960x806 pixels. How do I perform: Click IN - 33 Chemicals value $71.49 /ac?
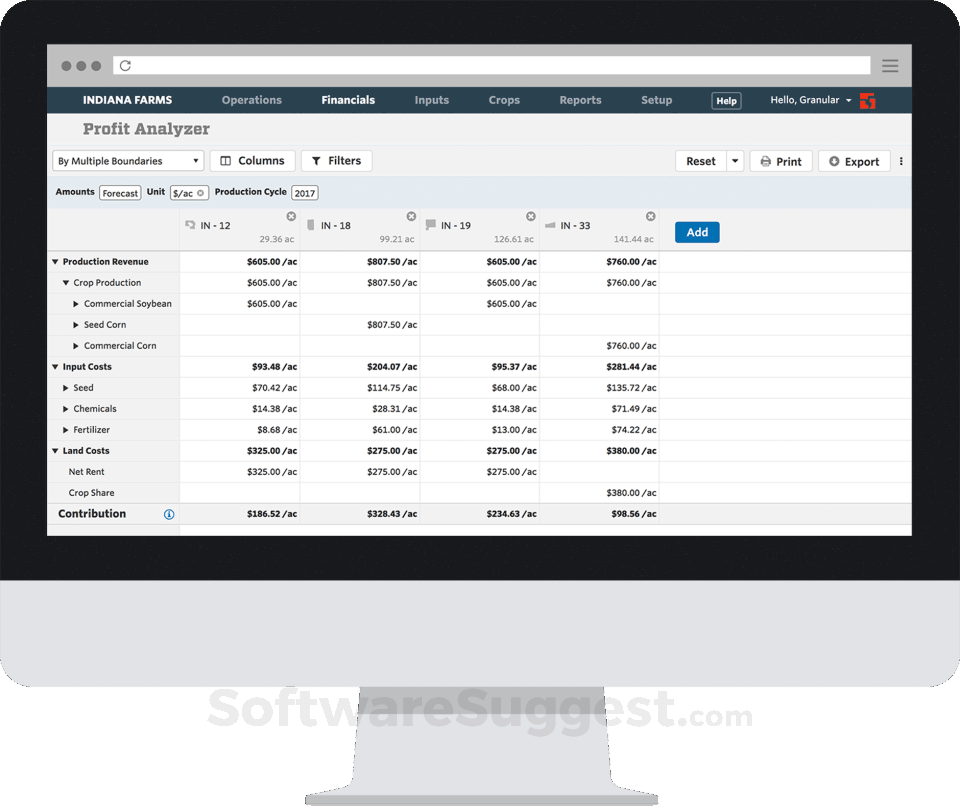[634, 409]
